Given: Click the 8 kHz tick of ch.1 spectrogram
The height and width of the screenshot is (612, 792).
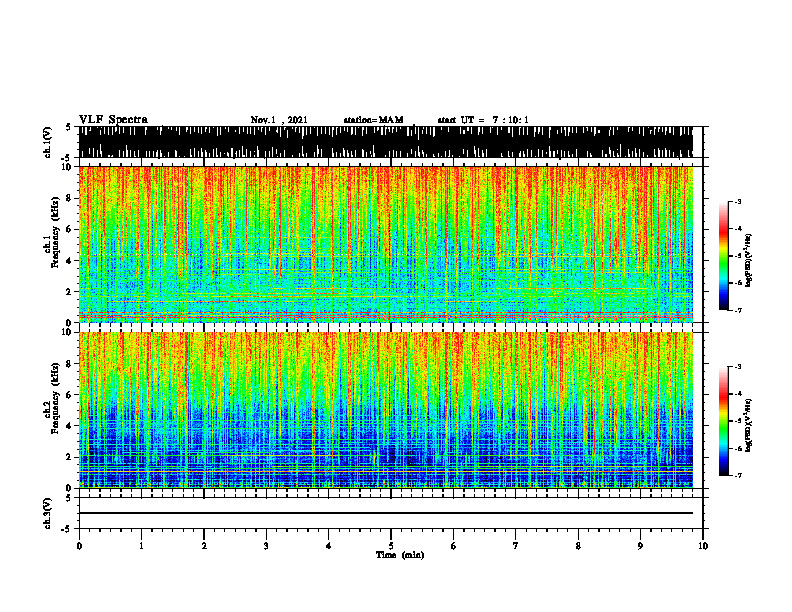Looking at the screenshot, I should click(x=70, y=198).
